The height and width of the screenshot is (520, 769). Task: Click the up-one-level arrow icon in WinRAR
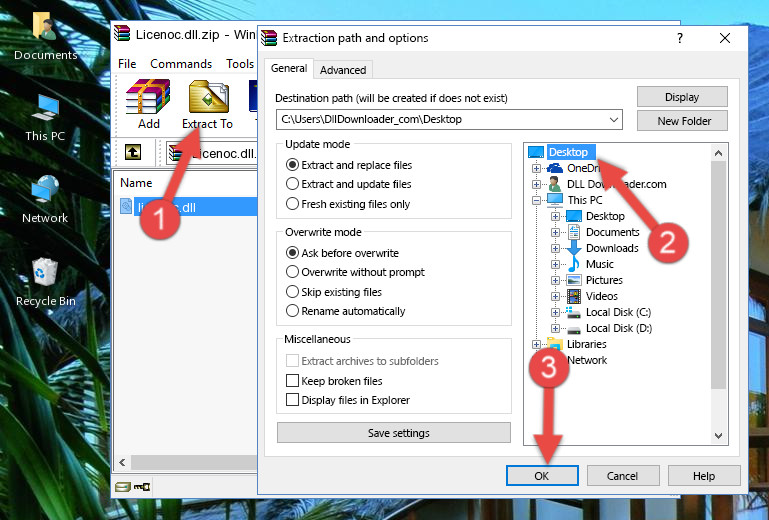point(133,153)
